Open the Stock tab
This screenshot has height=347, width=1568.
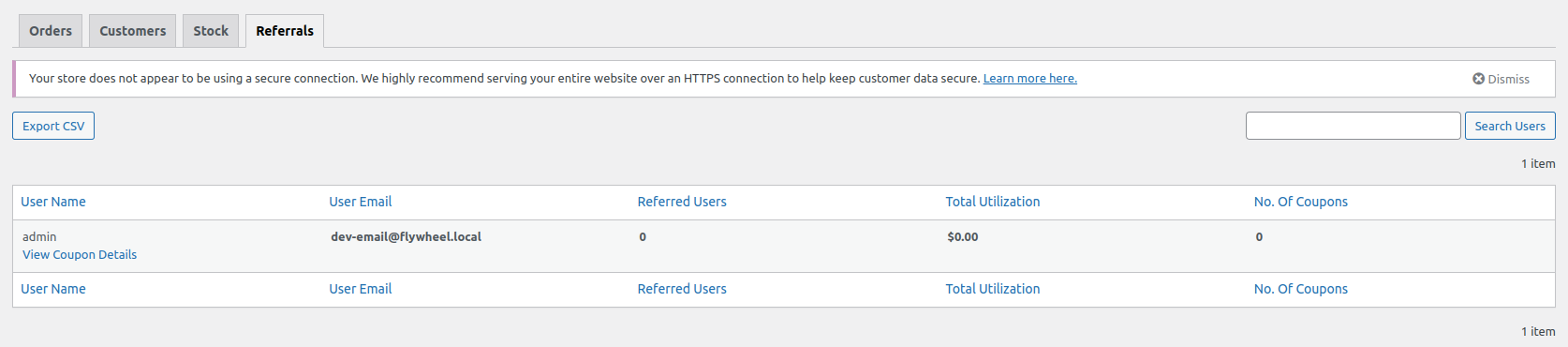click(x=211, y=31)
